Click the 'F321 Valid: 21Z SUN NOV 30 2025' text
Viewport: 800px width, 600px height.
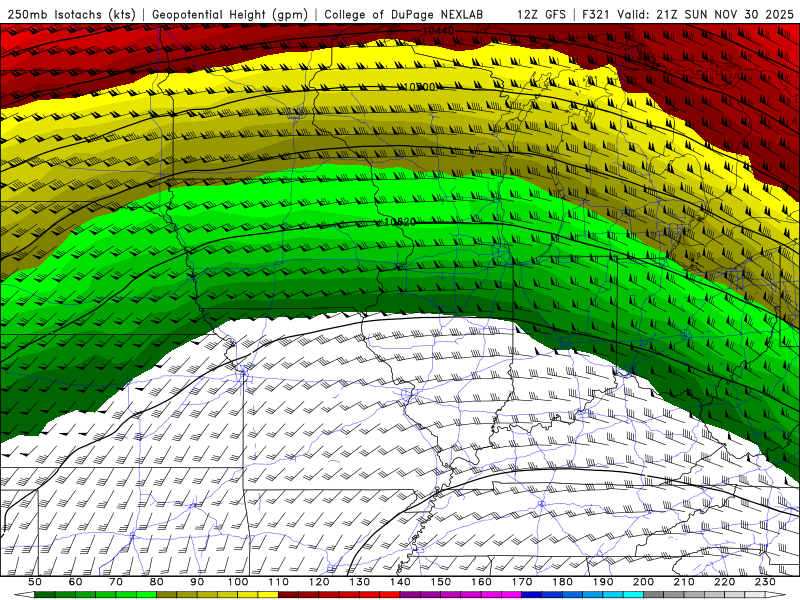[x=688, y=14]
